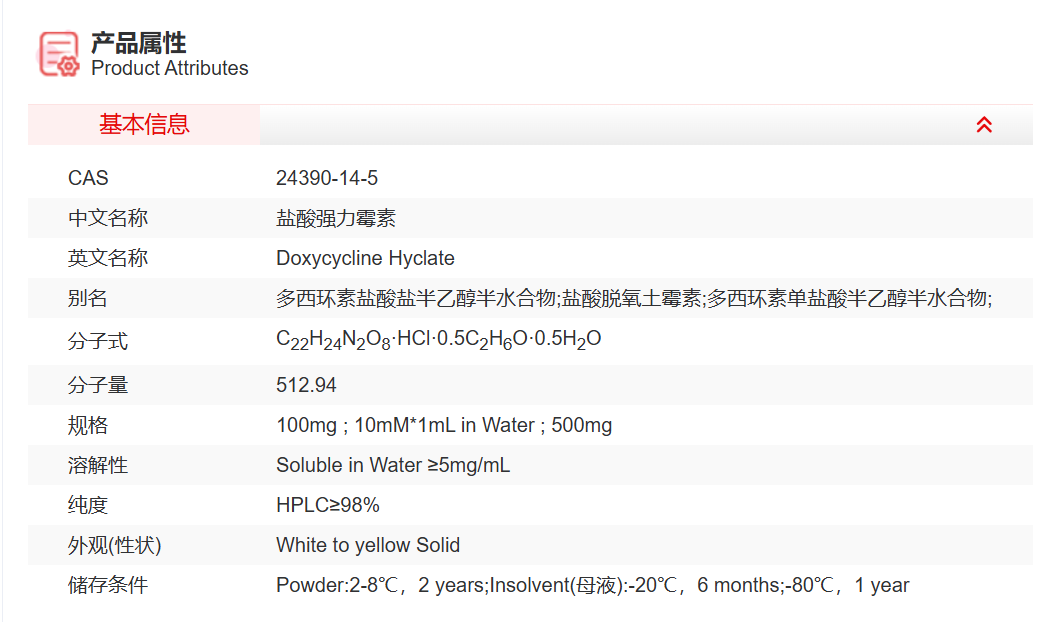This screenshot has width=1050, height=622.
Task: Select the Chinese name 盐酸强力霉素
Action: 336,219
